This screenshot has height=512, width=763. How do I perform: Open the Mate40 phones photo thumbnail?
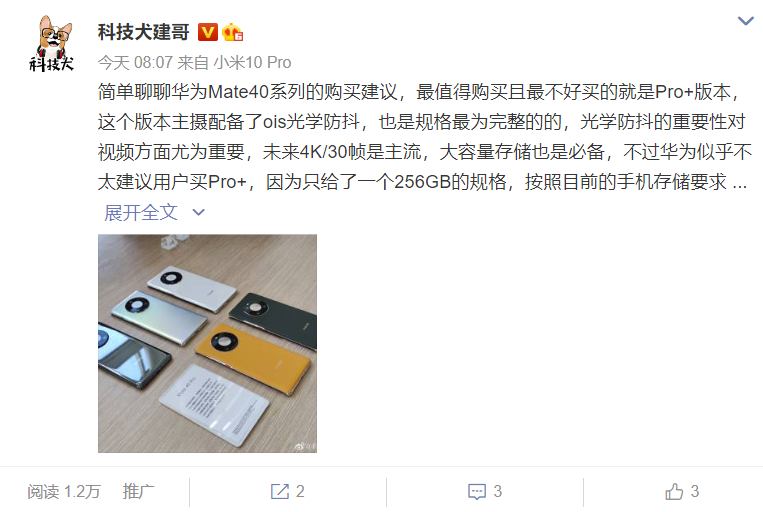click(207, 344)
